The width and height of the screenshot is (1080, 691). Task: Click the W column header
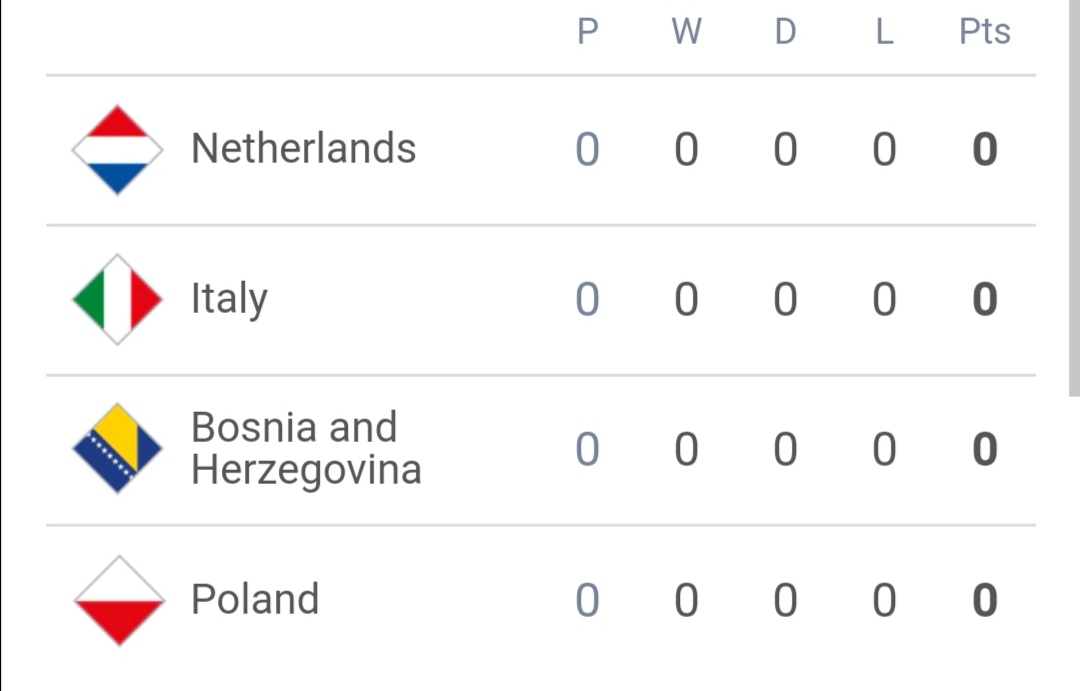687,32
